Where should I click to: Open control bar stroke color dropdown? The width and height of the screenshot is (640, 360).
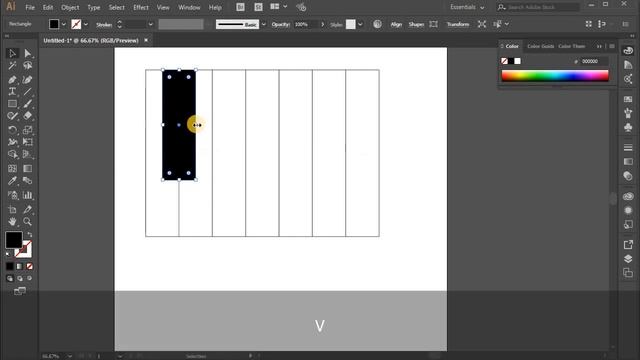coord(86,24)
